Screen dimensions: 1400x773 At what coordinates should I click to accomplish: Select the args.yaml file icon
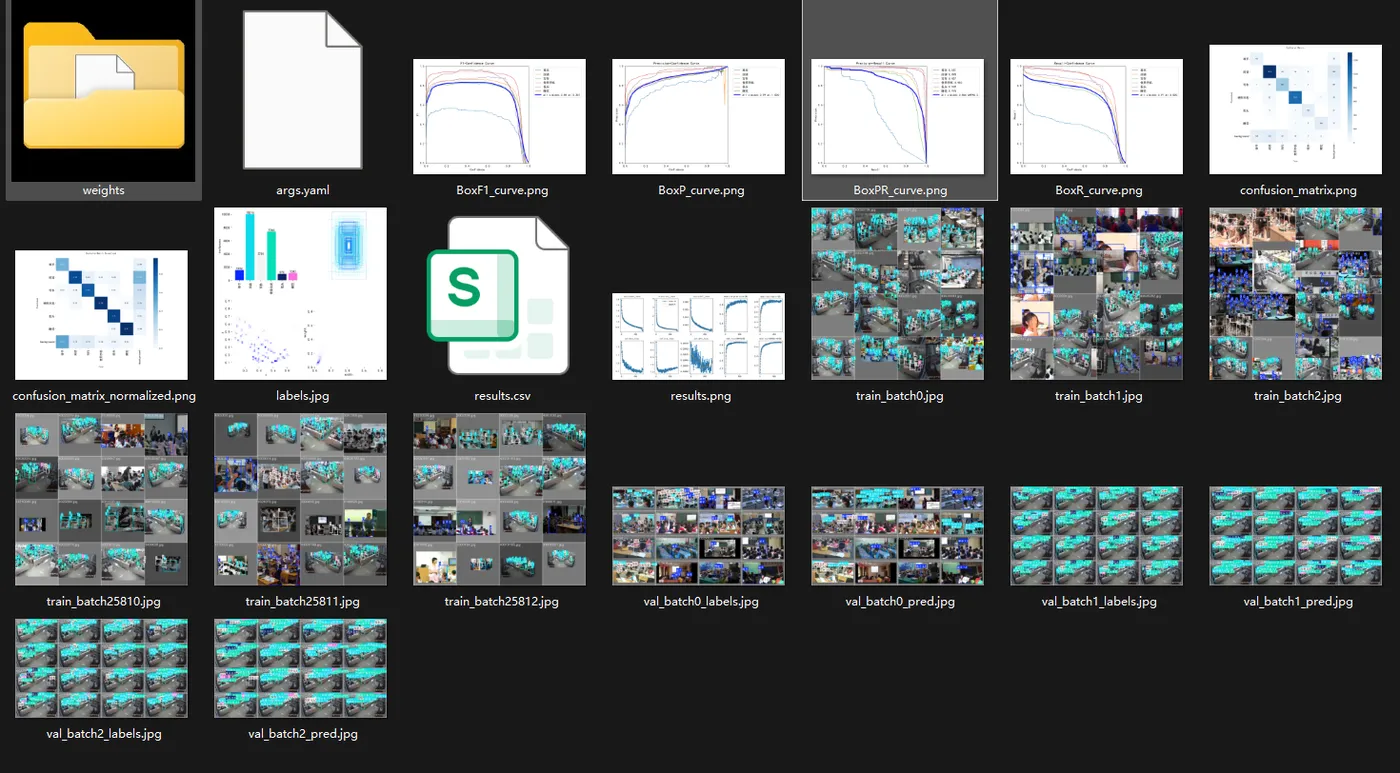[x=302, y=90]
